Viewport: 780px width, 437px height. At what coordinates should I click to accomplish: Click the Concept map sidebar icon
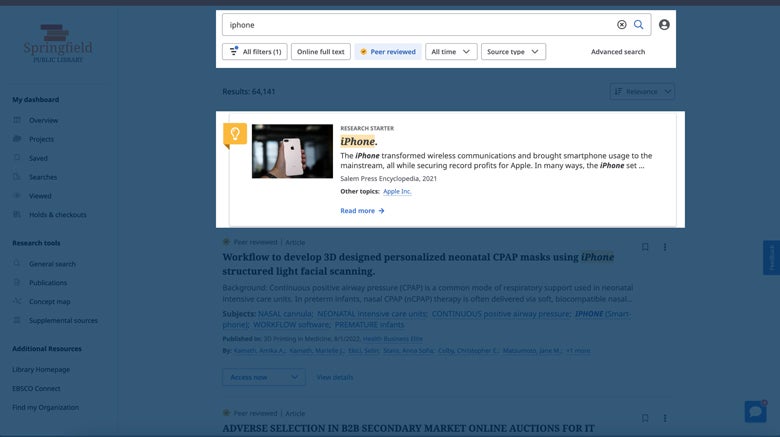point(17,301)
